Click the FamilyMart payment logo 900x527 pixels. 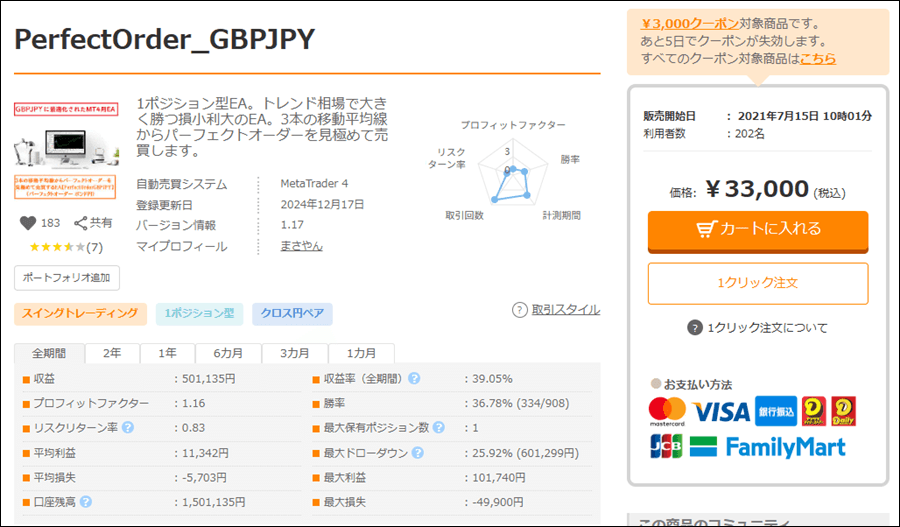pyautogui.click(x=767, y=447)
